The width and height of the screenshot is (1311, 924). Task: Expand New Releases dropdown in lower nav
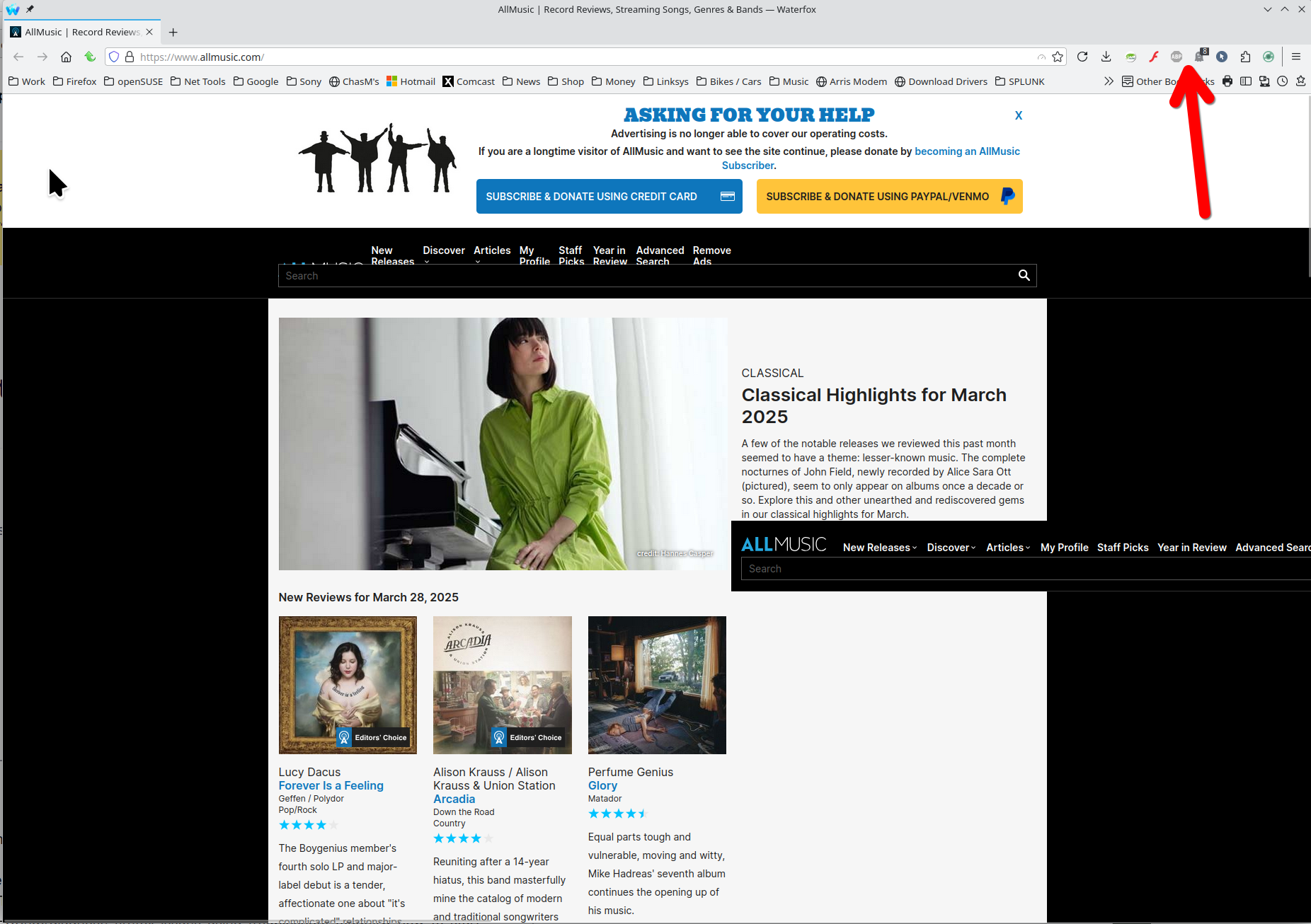(x=880, y=548)
